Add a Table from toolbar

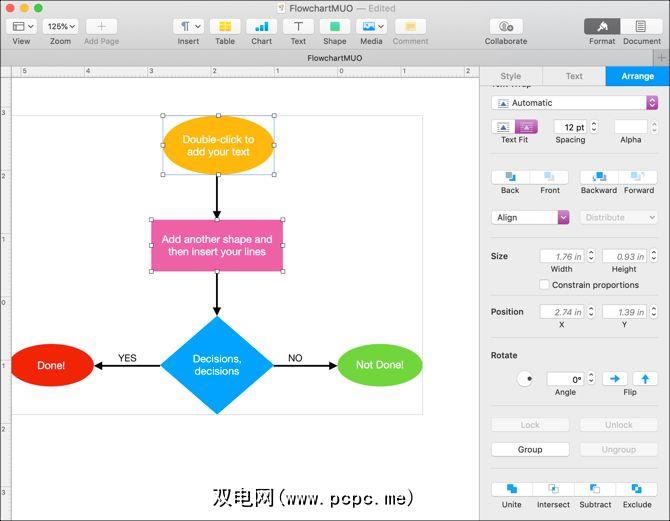pos(225,26)
